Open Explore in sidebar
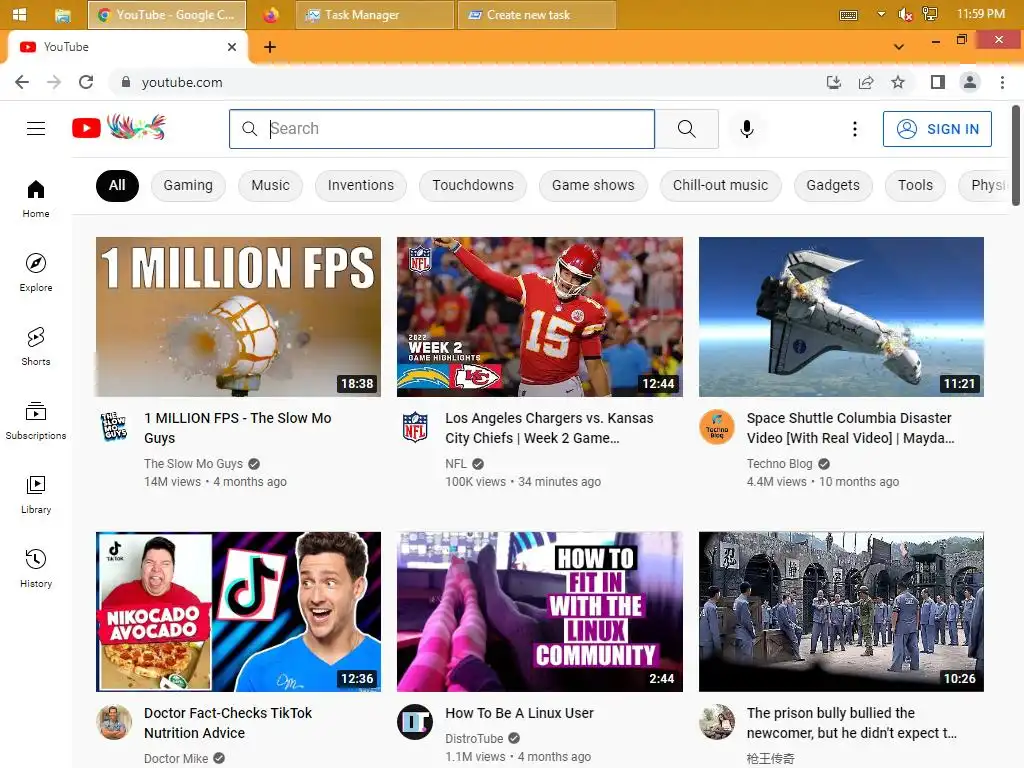 coord(36,272)
